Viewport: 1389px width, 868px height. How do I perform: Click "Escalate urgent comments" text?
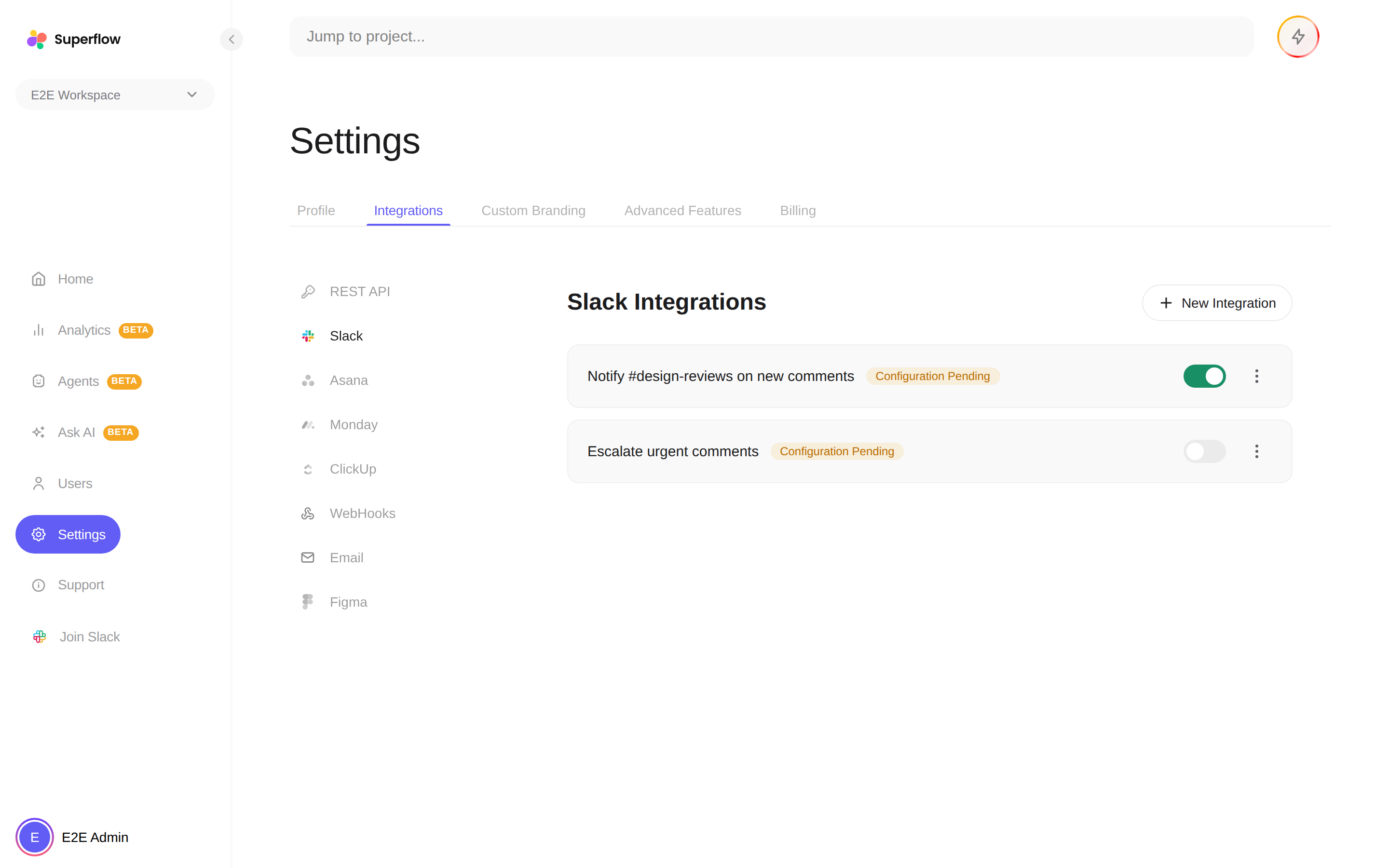[x=673, y=451]
